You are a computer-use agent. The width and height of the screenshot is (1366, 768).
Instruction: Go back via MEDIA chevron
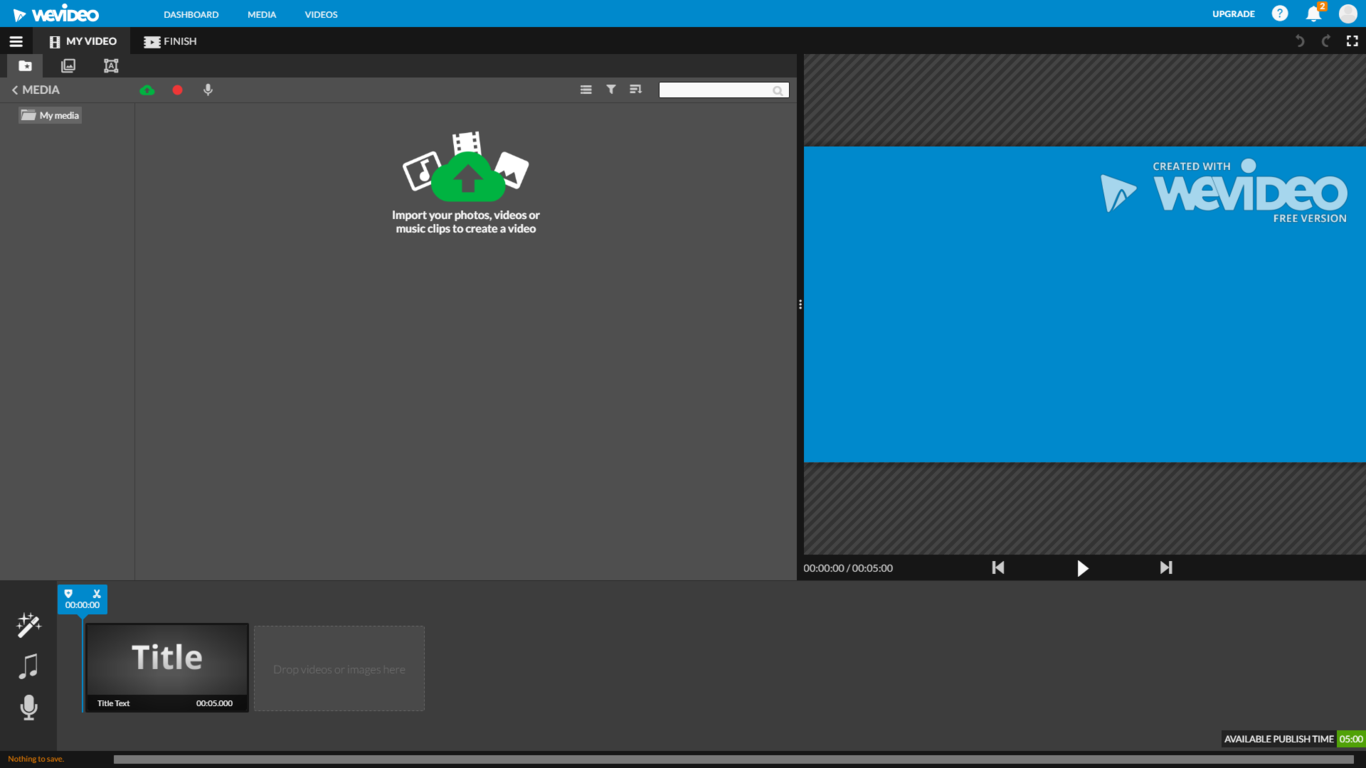(x=35, y=90)
